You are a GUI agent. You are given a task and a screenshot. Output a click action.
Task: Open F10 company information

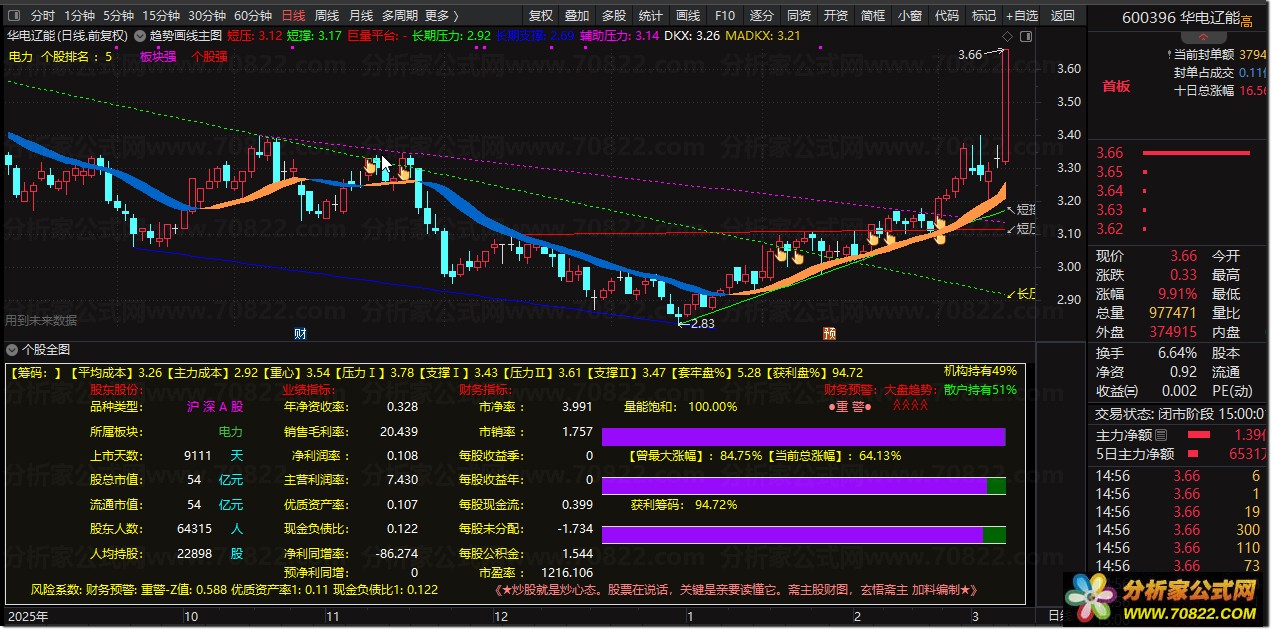725,16
